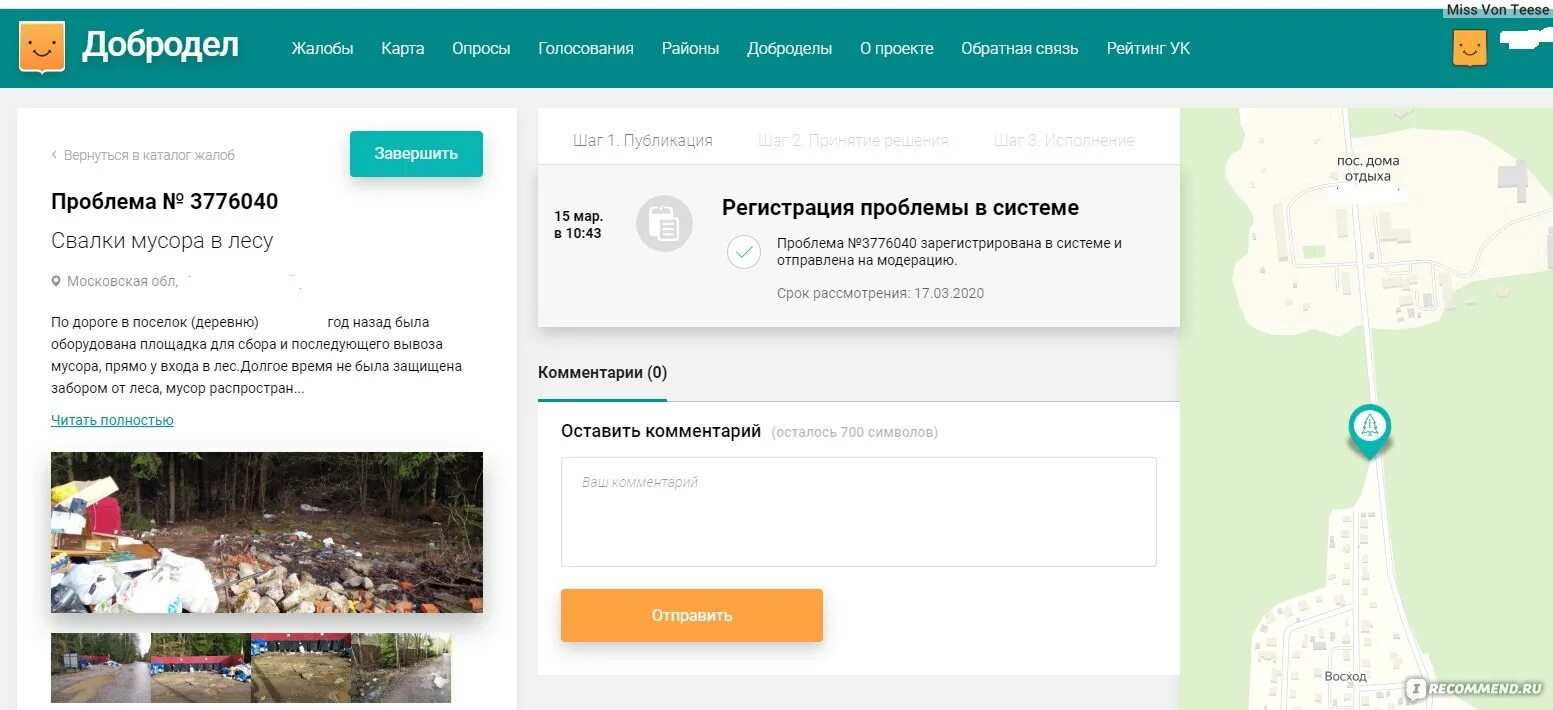Open О проекте page
This screenshot has height=710, width=1553.
(897, 48)
